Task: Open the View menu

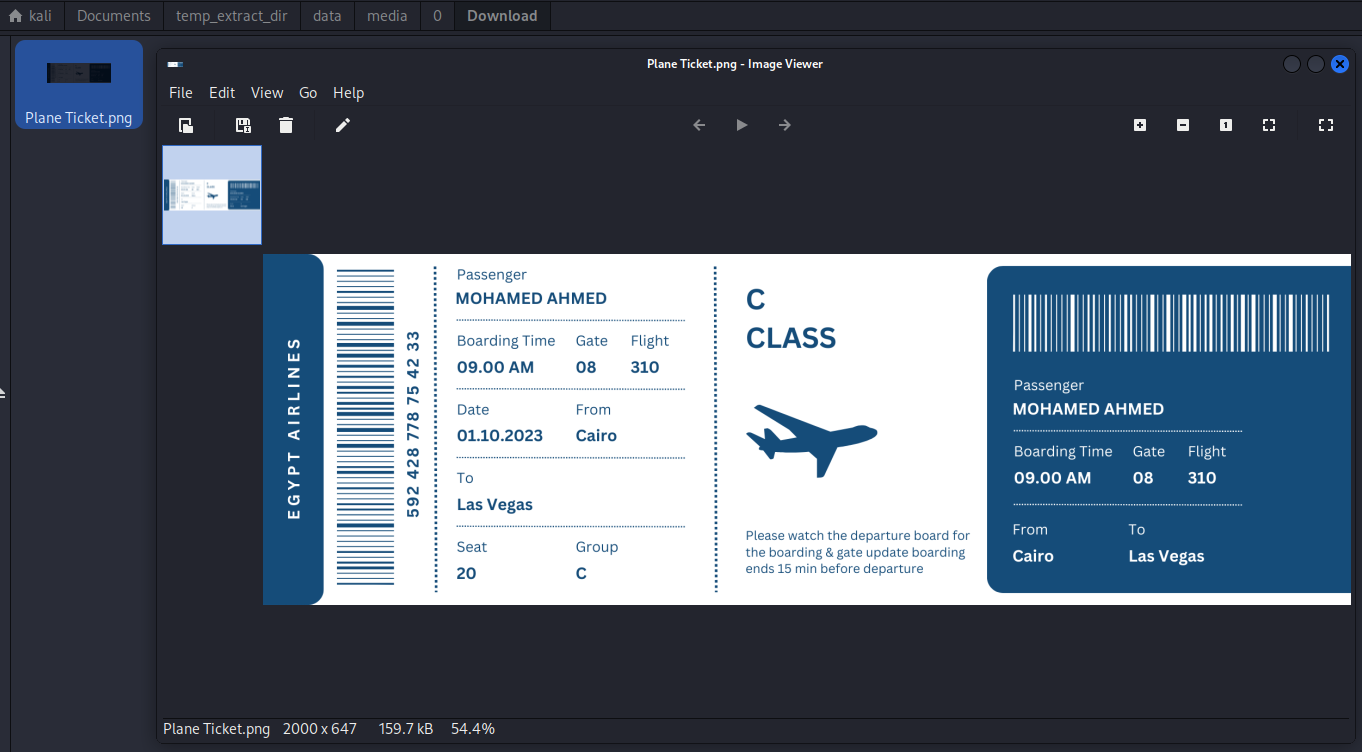Action: (x=267, y=93)
